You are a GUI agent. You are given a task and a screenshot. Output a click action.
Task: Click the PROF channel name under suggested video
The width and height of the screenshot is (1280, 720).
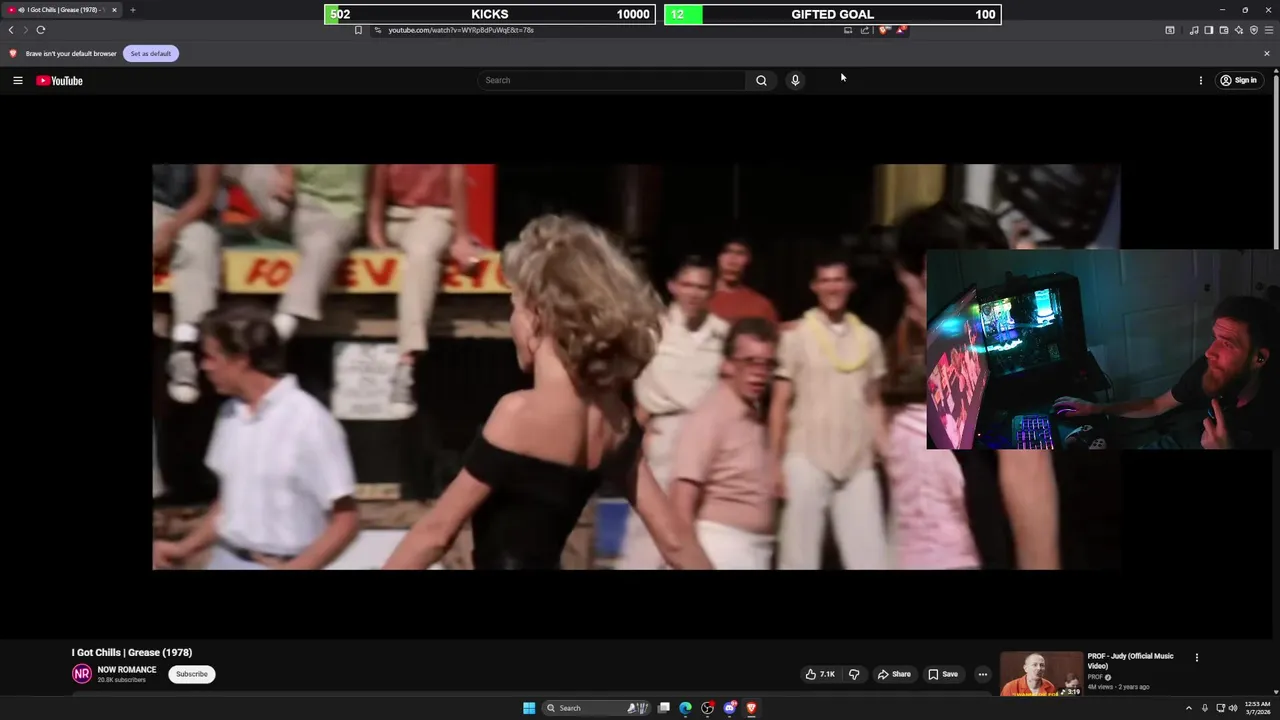click(1095, 677)
